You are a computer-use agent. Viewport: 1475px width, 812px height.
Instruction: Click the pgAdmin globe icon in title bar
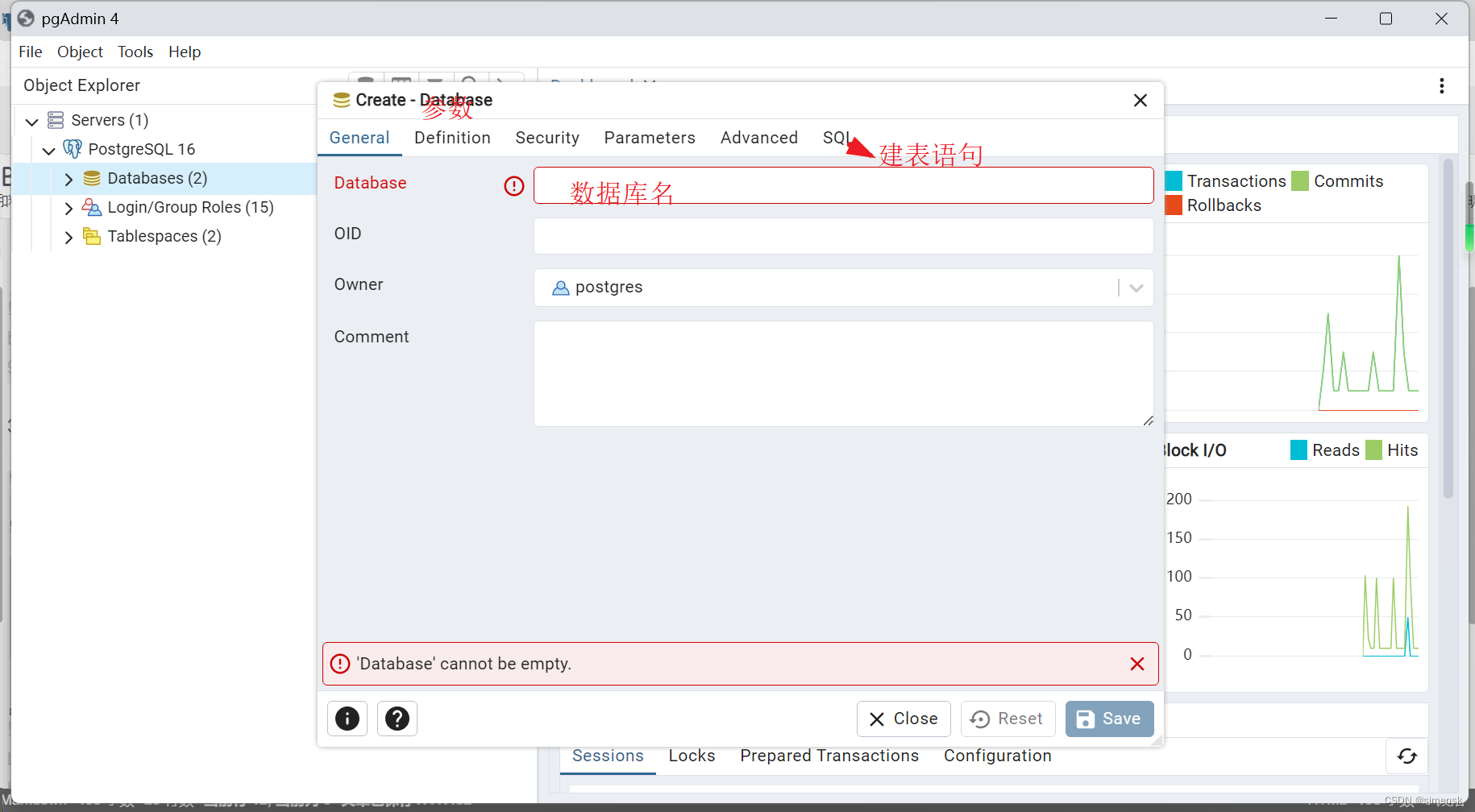(25, 18)
